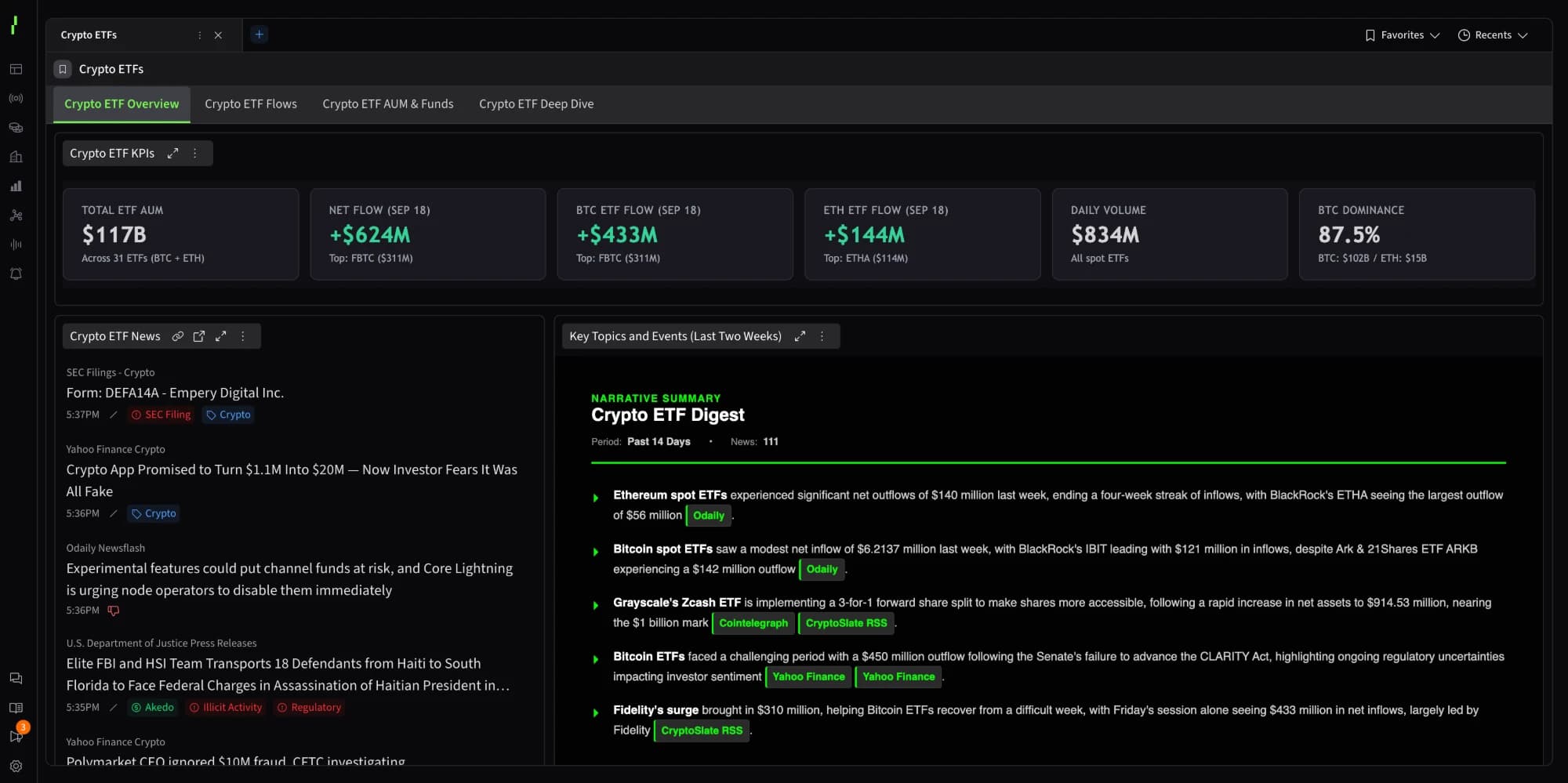This screenshot has width=1568, height=783.
Task: Open Key Topics and Events options menu
Action: (822, 336)
